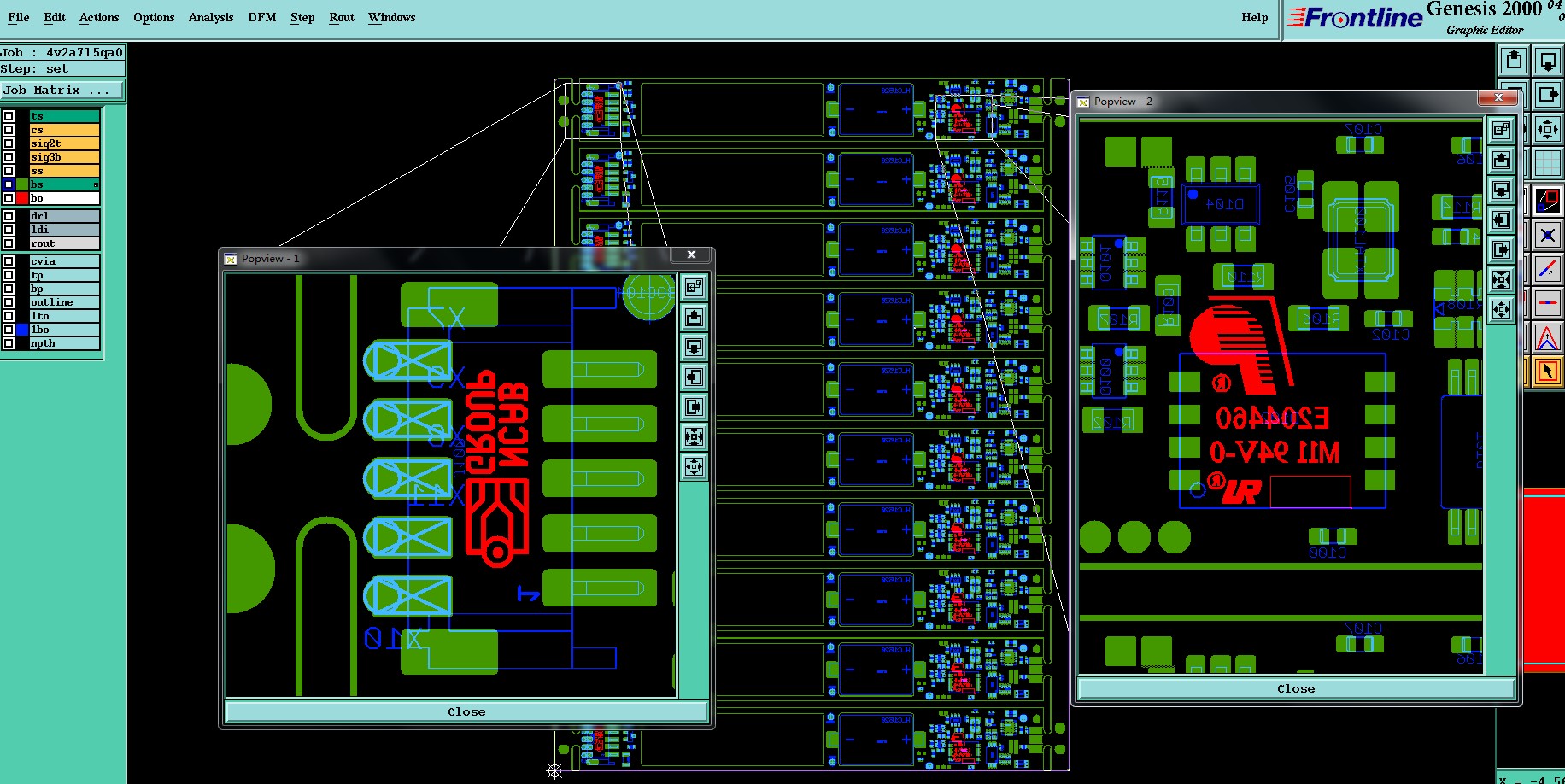Toggle the grid display icon
The width and height of the screenshot is (1565, 784).
(x=1547, y=163)
